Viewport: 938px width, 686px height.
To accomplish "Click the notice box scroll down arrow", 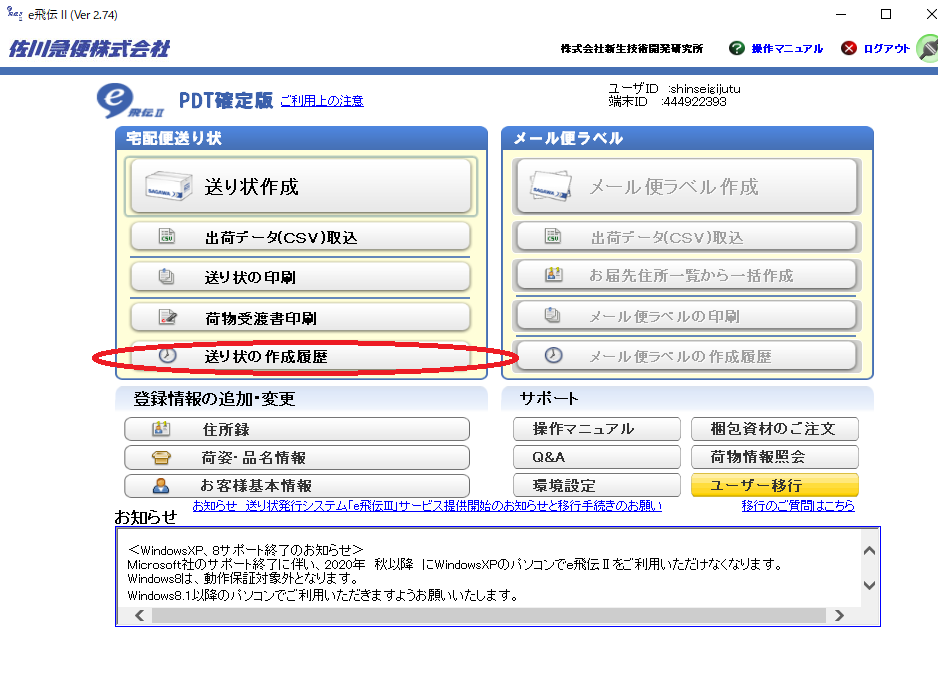I will [x=869, y=585].
